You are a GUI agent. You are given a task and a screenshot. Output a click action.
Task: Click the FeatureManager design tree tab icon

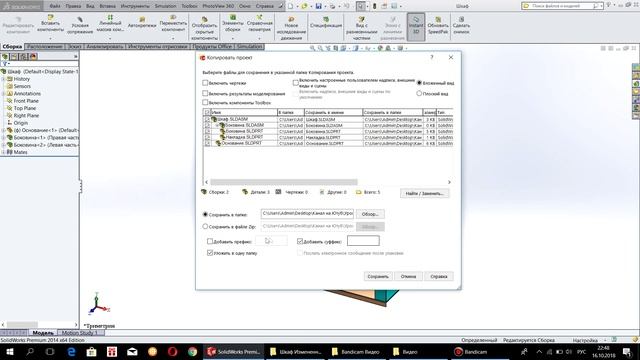[x=5, y=56]
